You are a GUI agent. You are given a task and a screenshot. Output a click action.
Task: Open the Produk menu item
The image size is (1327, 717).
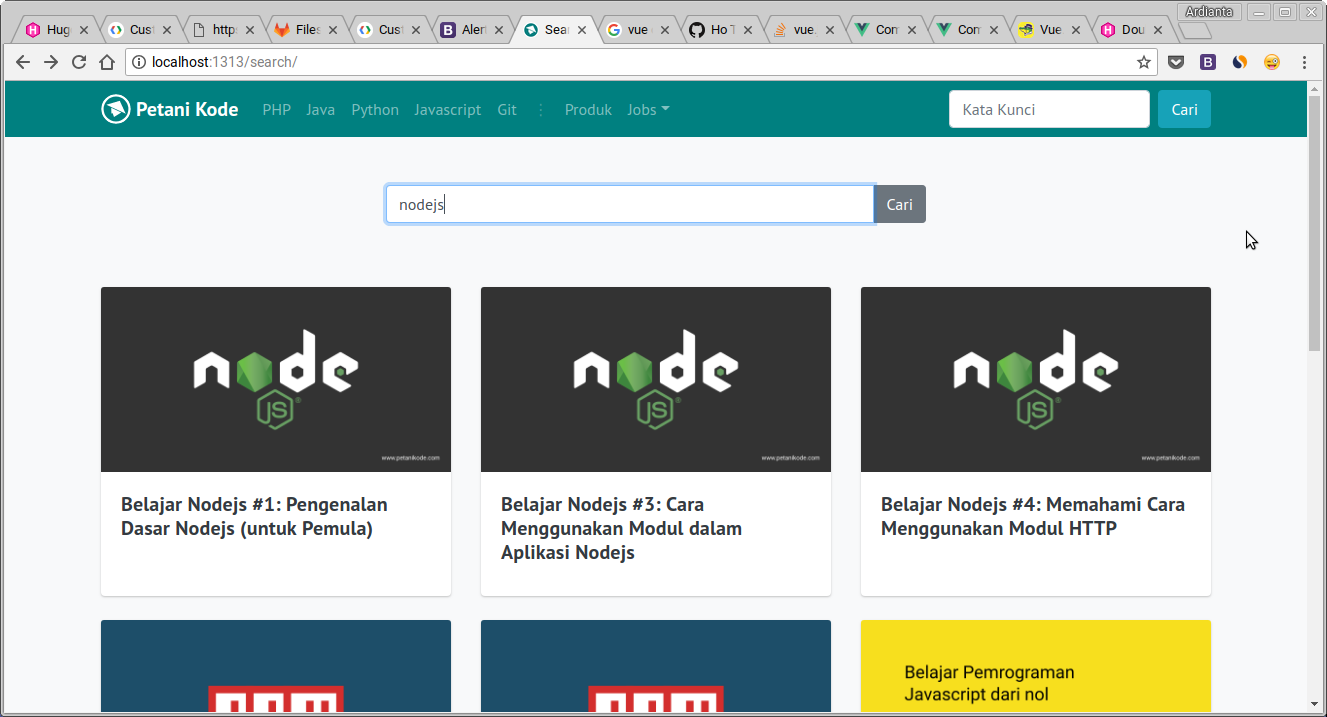pyautogui.click(x=588, y=109)
